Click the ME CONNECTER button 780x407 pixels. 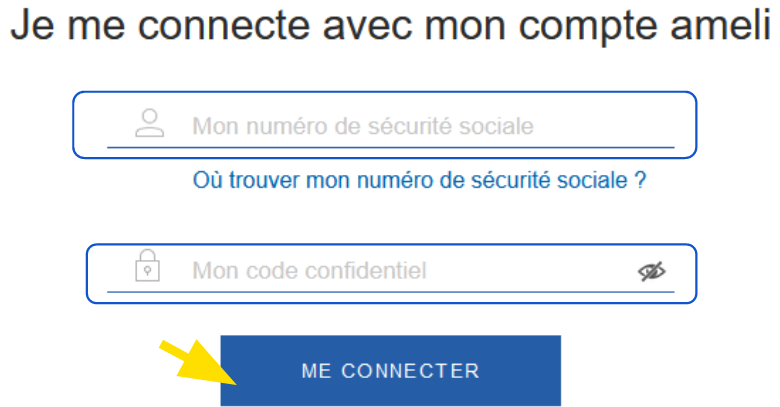click(390, 371)
